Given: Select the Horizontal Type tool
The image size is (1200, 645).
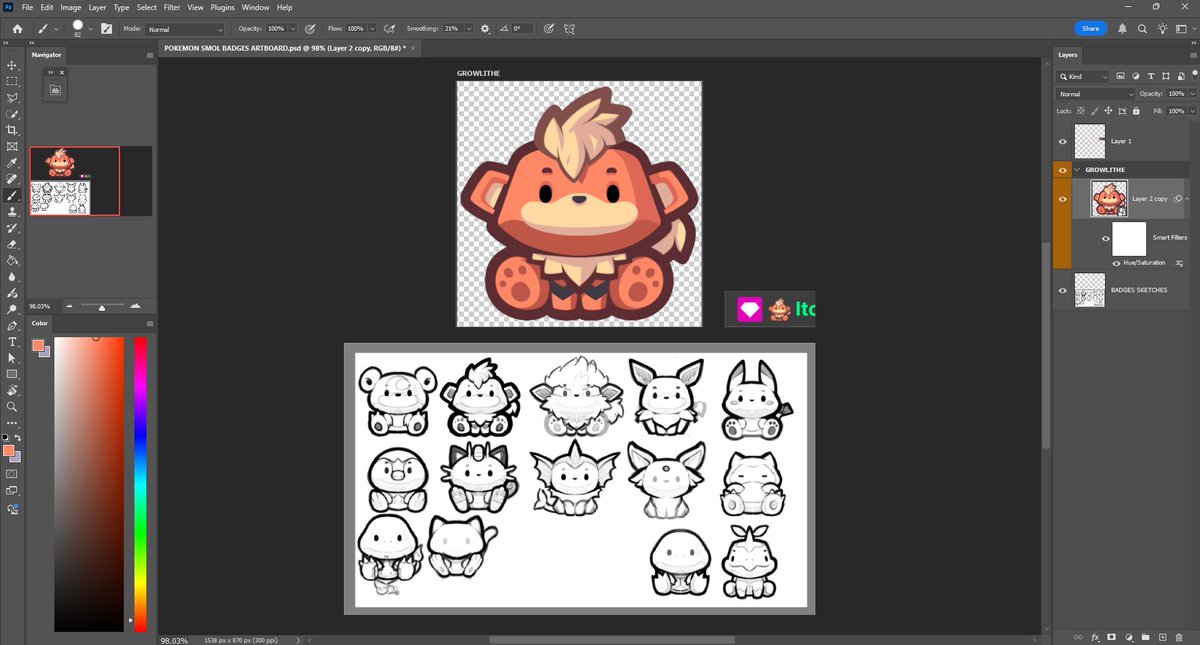Looking at the screenshot, I should tap(13, 341).
